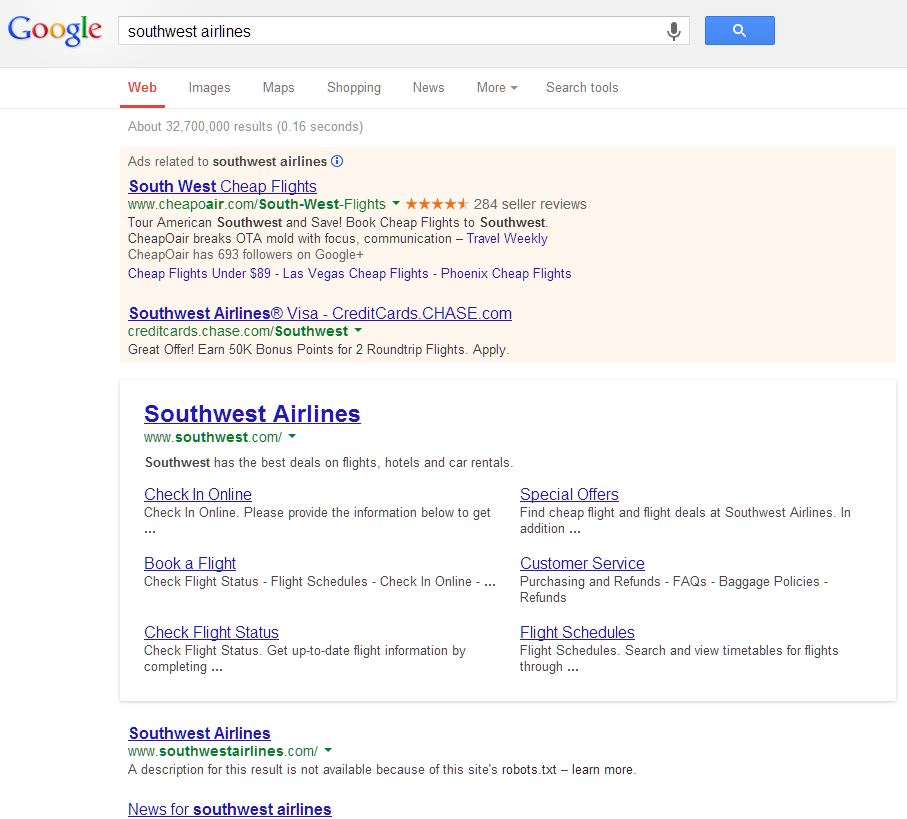
Task: Activate voice search microphone icon
Action: (x=673, y=31)
